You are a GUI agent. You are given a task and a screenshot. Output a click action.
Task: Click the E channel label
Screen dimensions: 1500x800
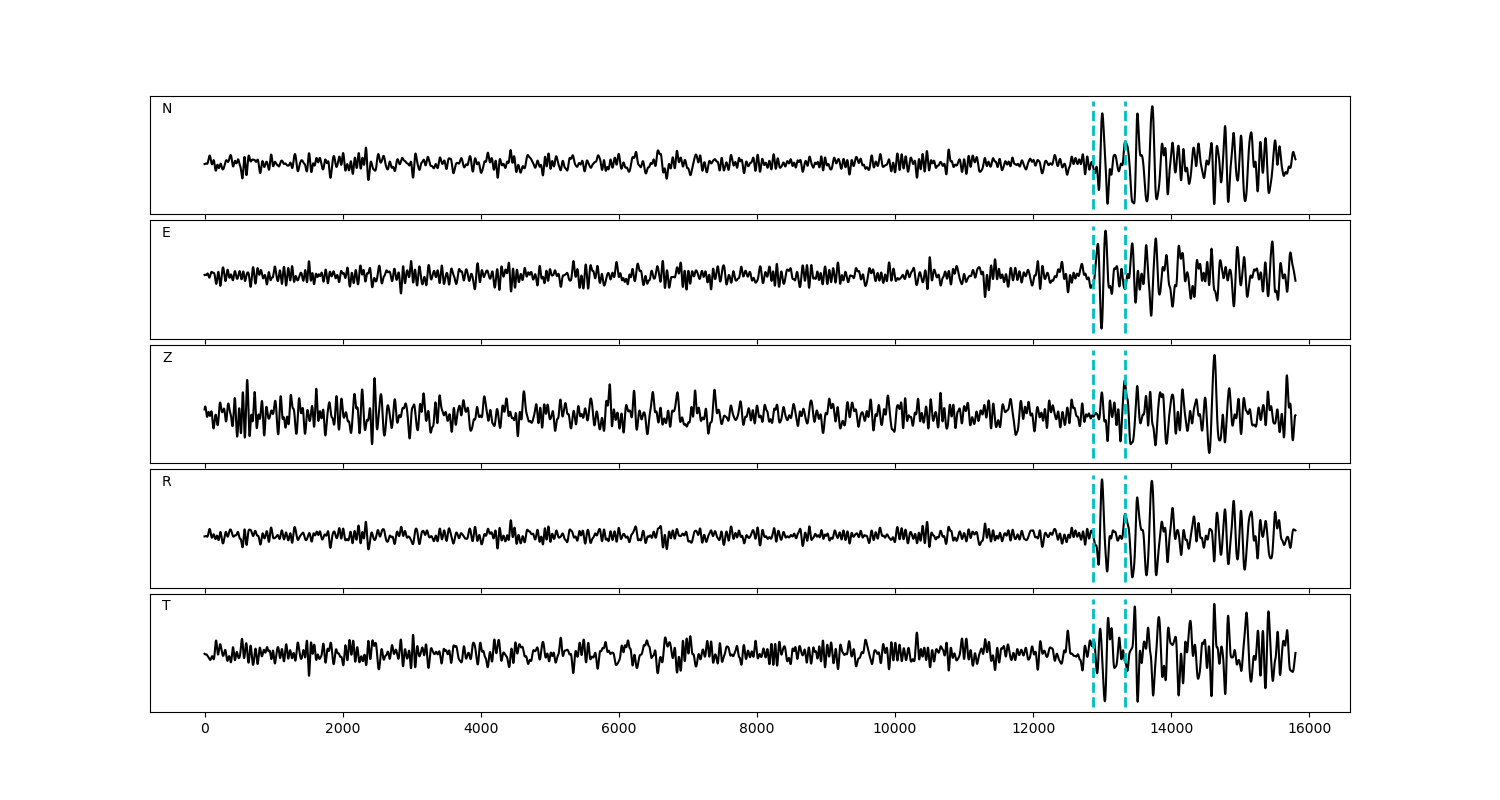166,233
